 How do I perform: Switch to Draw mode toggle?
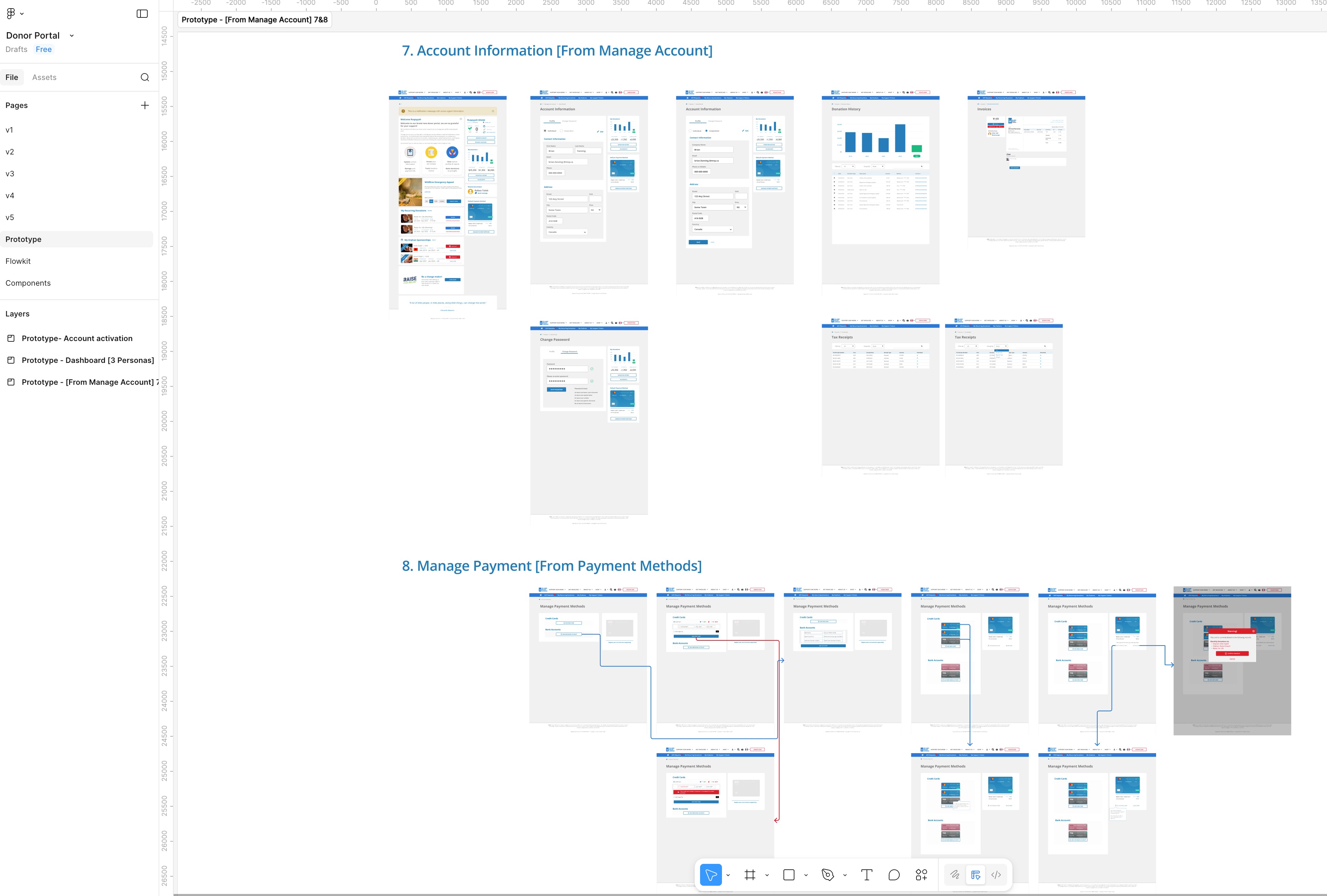pyautogui.click(x=954, y=875)
